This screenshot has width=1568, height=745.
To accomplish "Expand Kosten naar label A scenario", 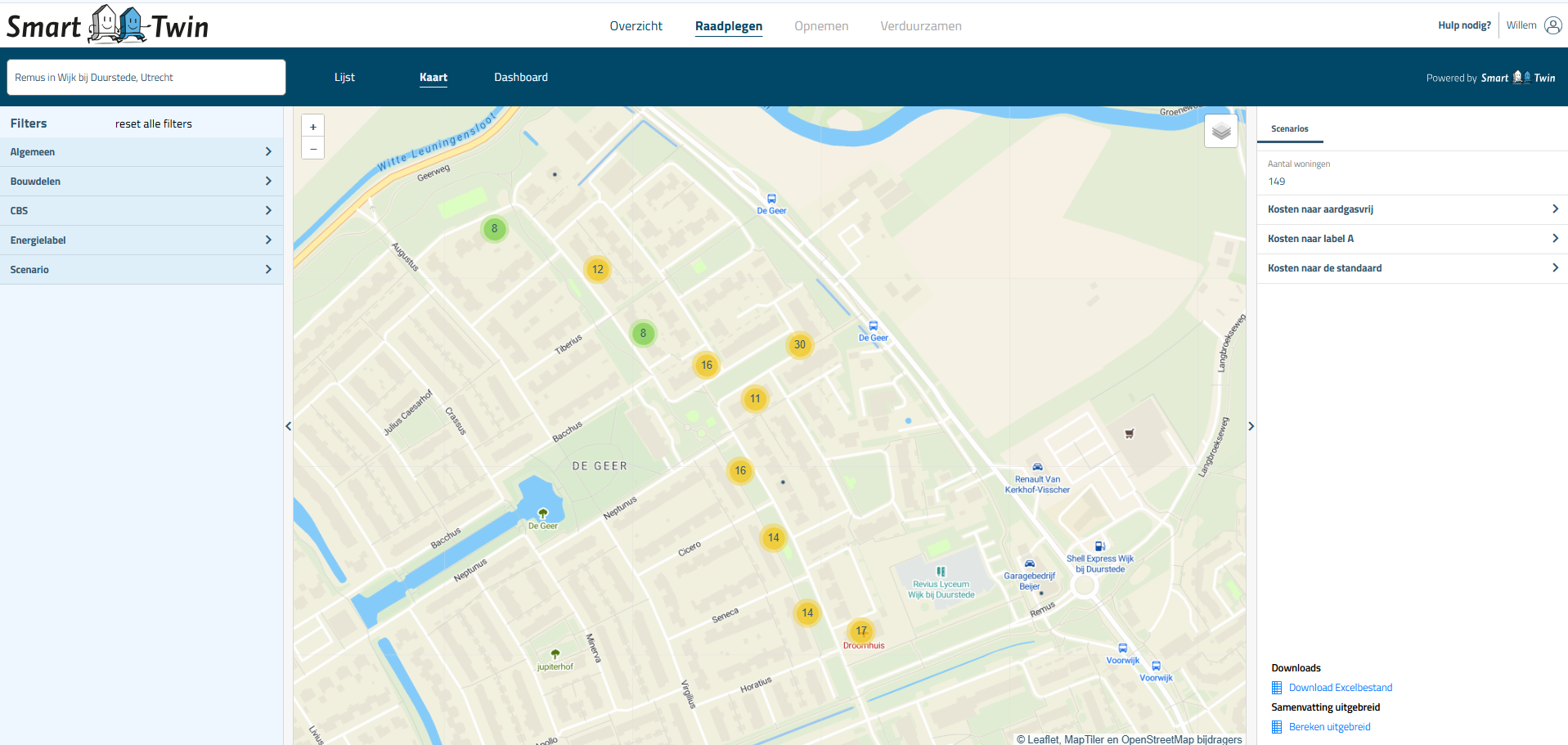I will click(x=1412, y=239).
